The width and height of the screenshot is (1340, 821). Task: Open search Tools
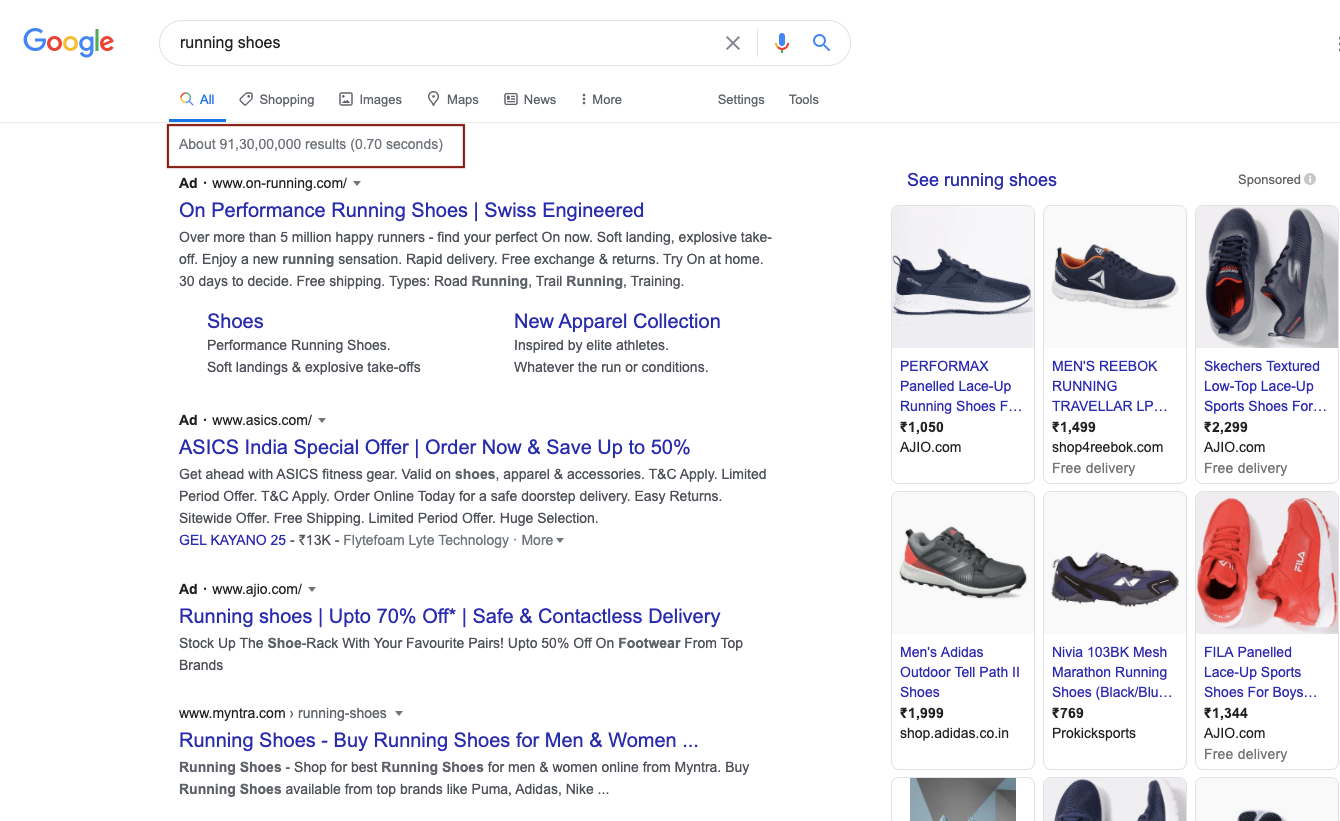point(804,99)
